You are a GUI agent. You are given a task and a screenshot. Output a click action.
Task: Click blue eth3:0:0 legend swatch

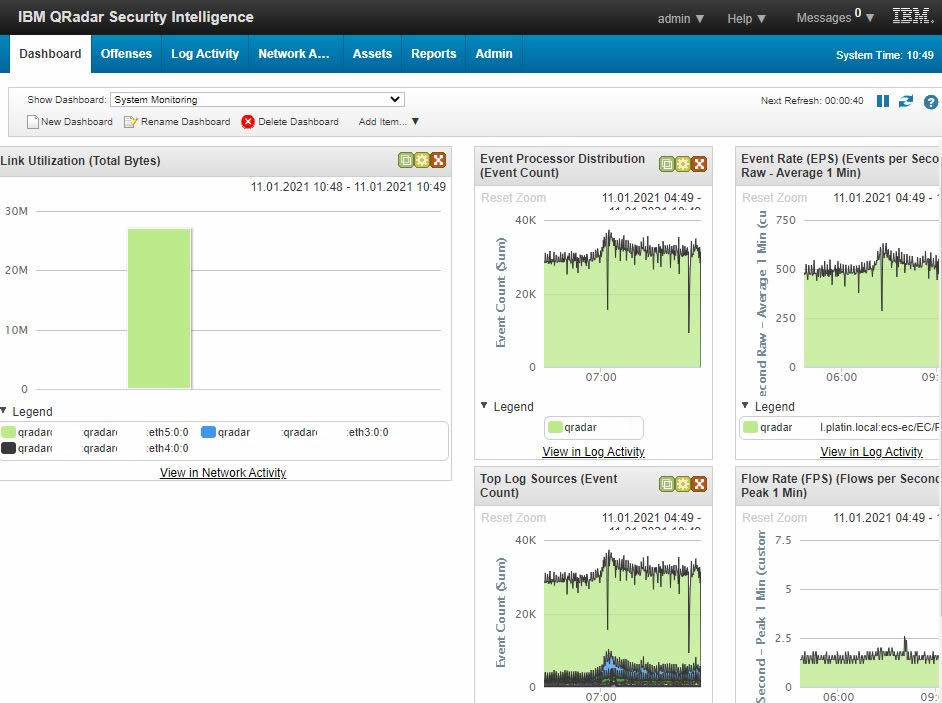tap(208, 432)
